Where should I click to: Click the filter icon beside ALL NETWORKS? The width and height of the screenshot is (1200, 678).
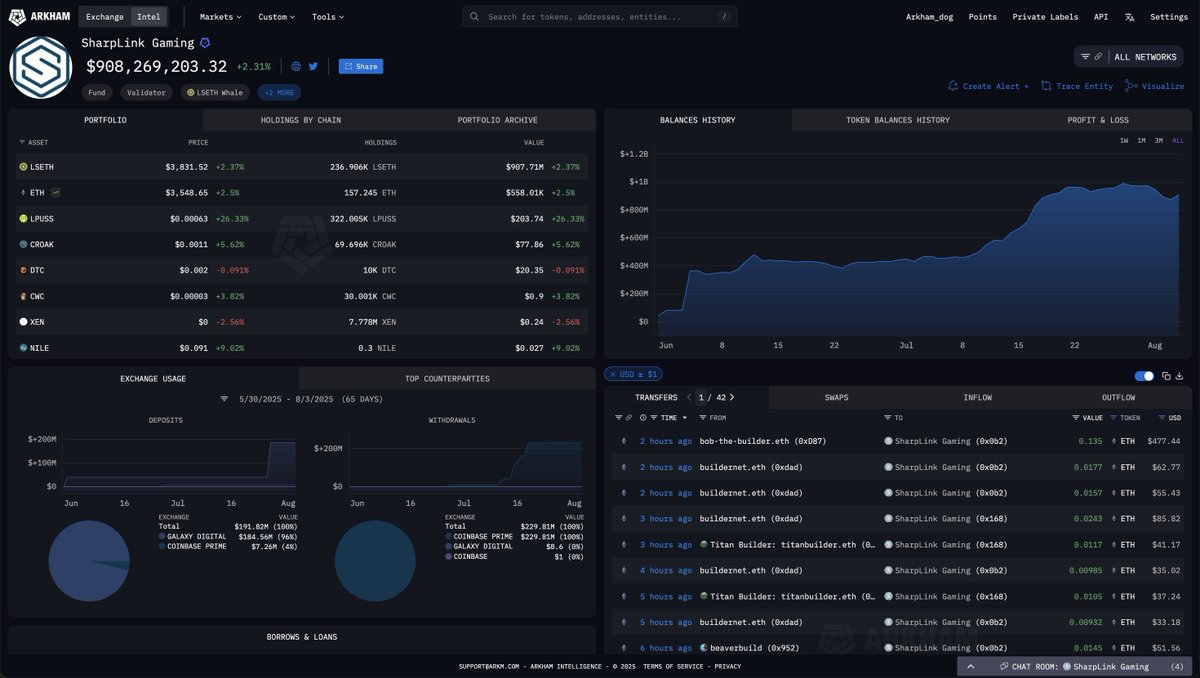point(1086,56)
